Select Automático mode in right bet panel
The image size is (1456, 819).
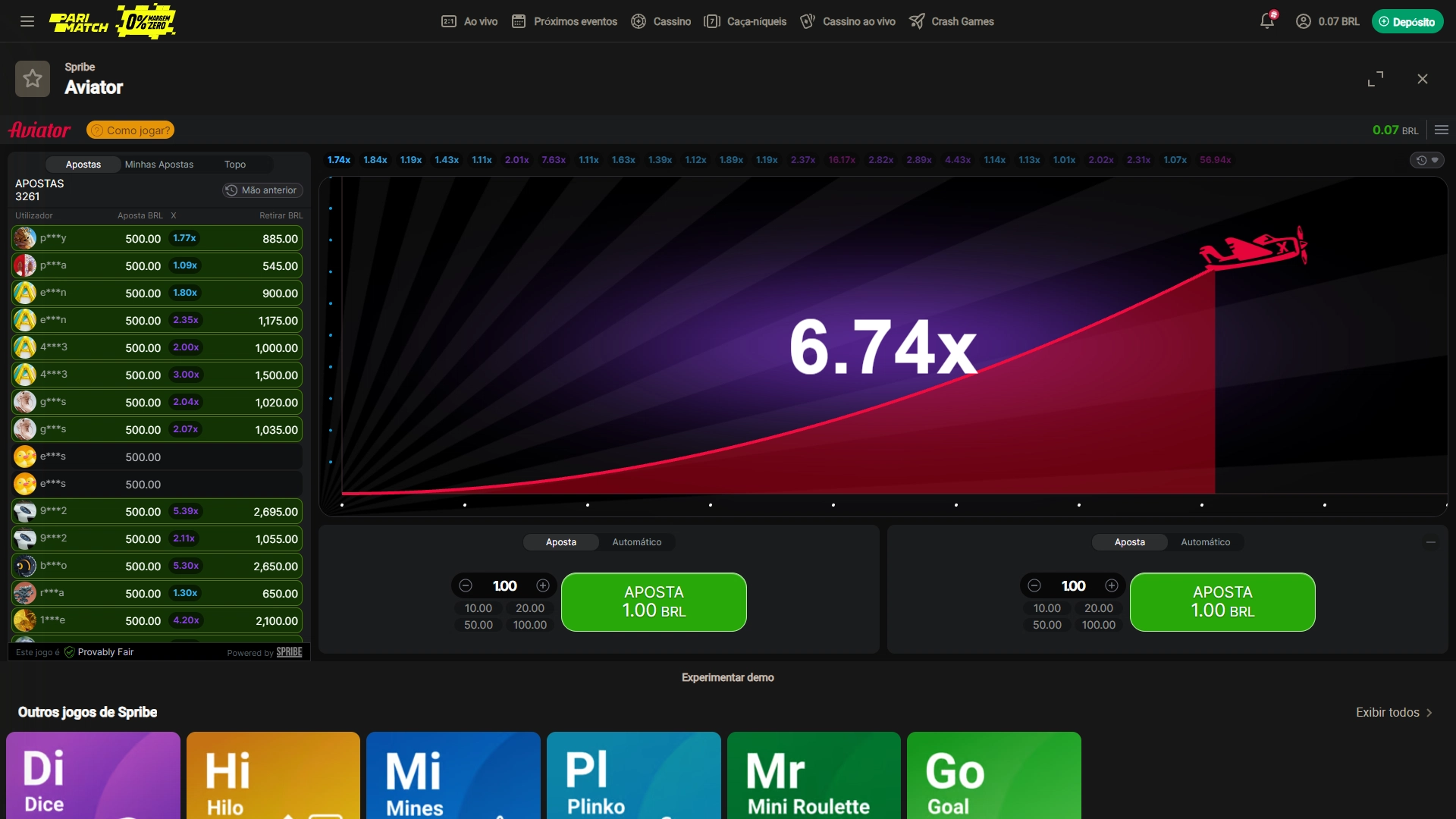click(1206, 542)
